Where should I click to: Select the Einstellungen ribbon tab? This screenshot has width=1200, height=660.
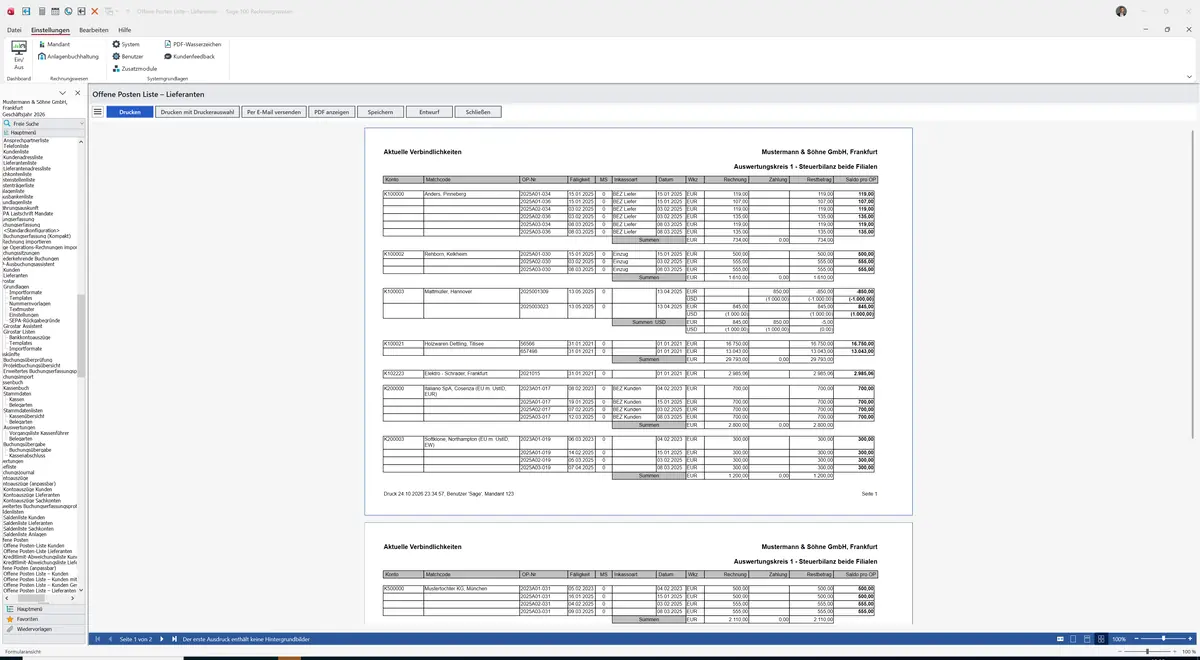click(x=50, y=30)
